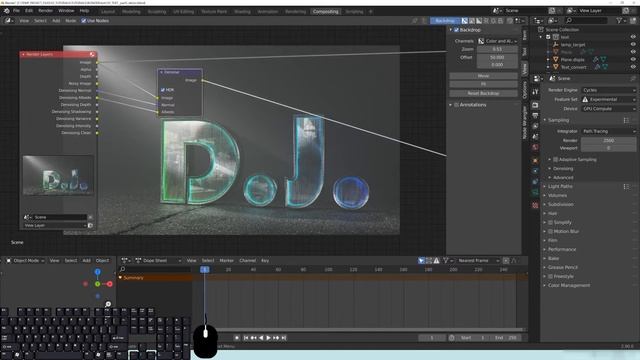The image size is (640, 360).
Task: Open the Integrator Path Tracing dropdown
Action: (x=609, y=131)
